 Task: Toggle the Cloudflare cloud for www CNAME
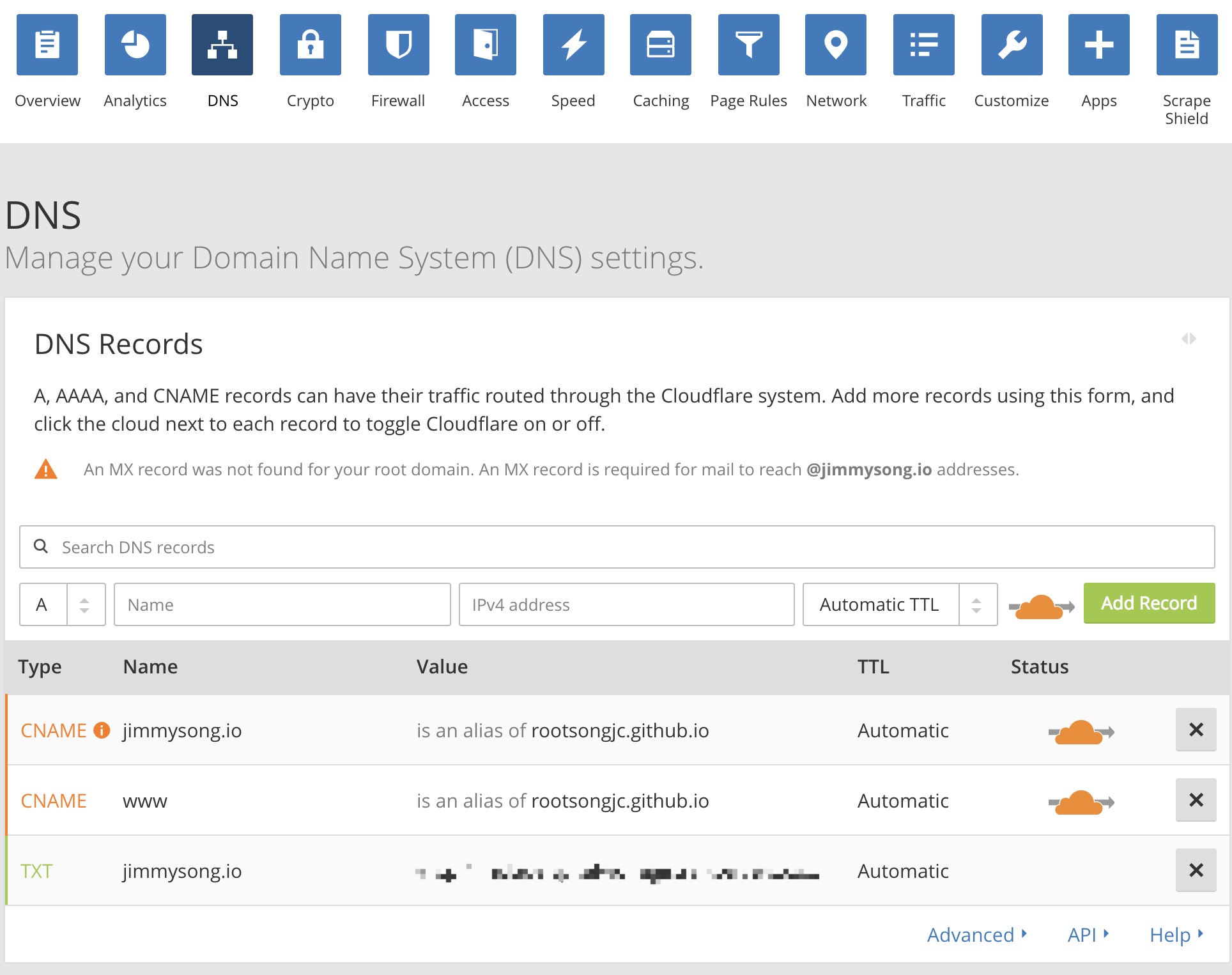click(1081, 802)
